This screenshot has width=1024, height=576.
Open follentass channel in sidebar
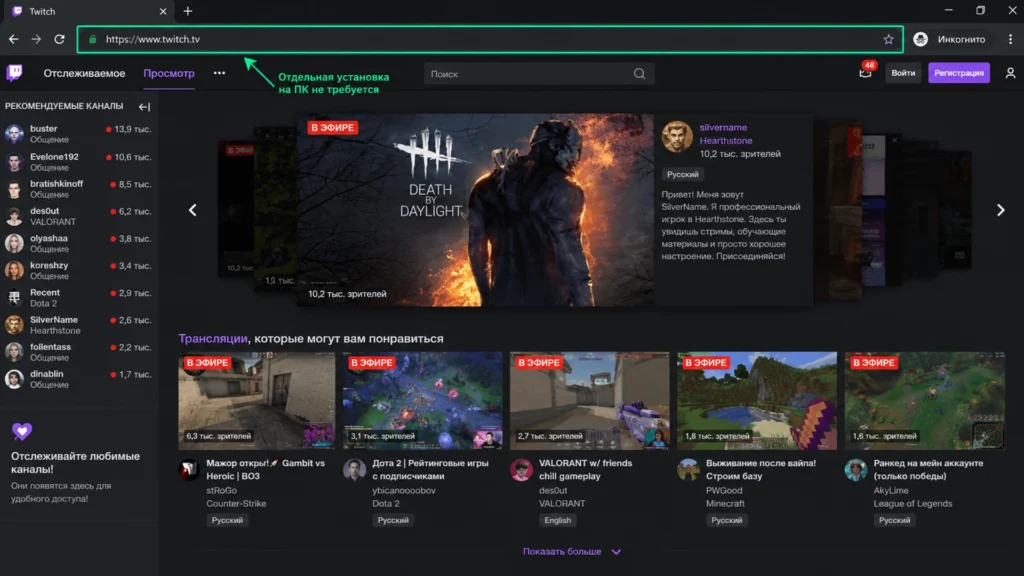pos(78,352)
